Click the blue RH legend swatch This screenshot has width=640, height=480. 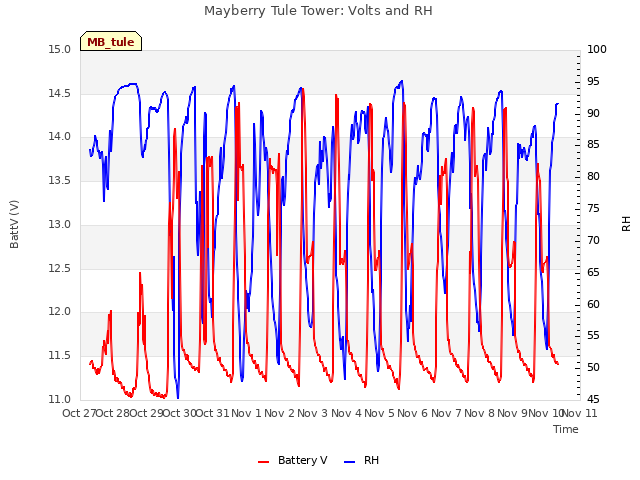350,462
